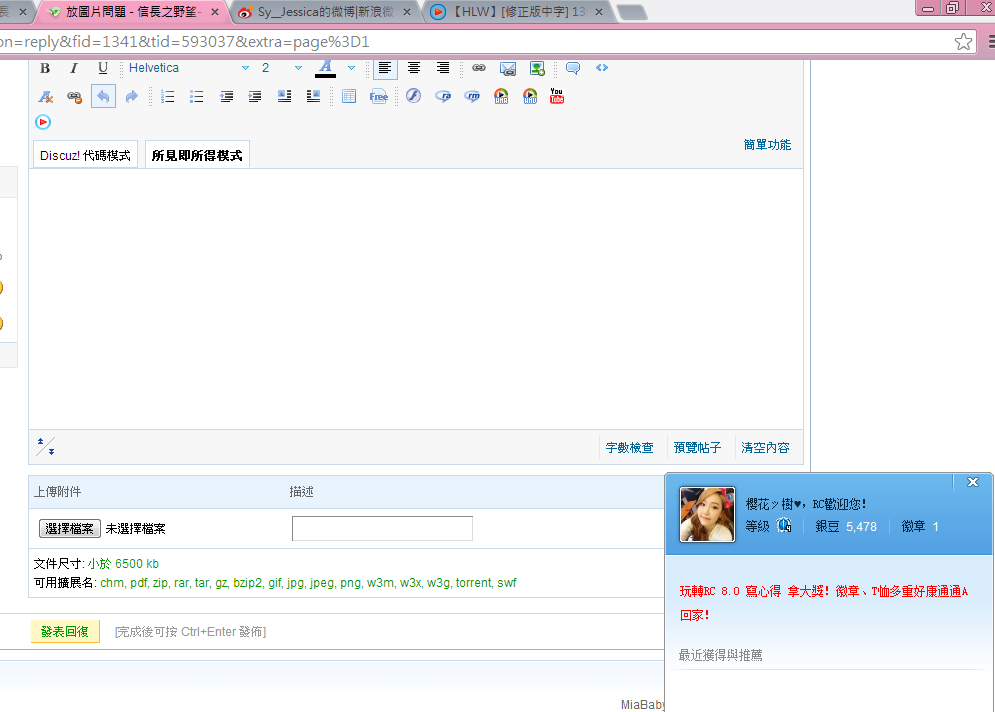
Task: Expand the font color picker arrow
Action: point(351,68)
